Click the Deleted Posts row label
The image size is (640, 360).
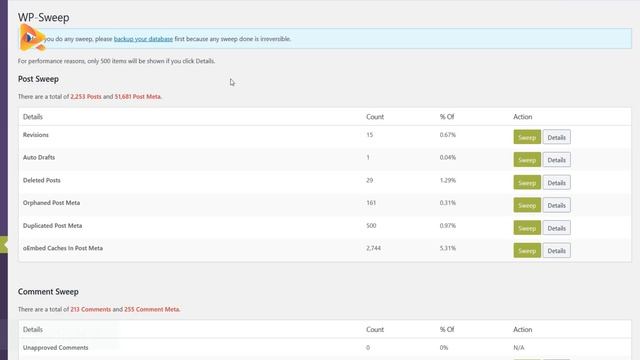click(42, 180)
